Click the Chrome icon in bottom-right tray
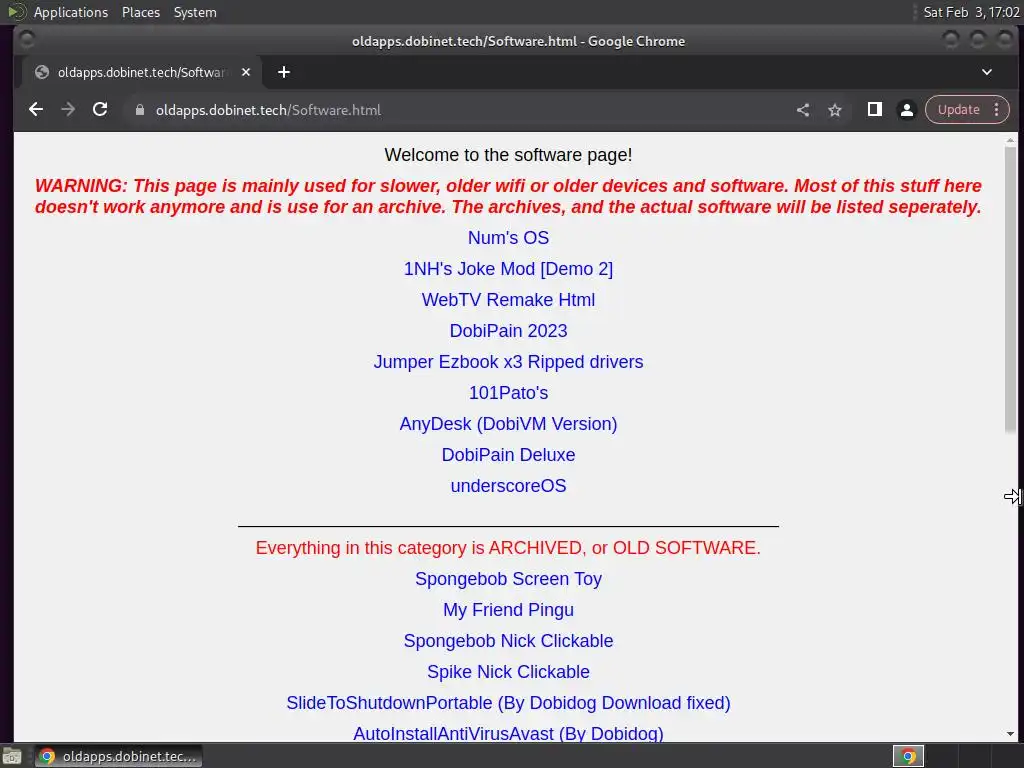 pyautogui.click(x=908, y=756)
